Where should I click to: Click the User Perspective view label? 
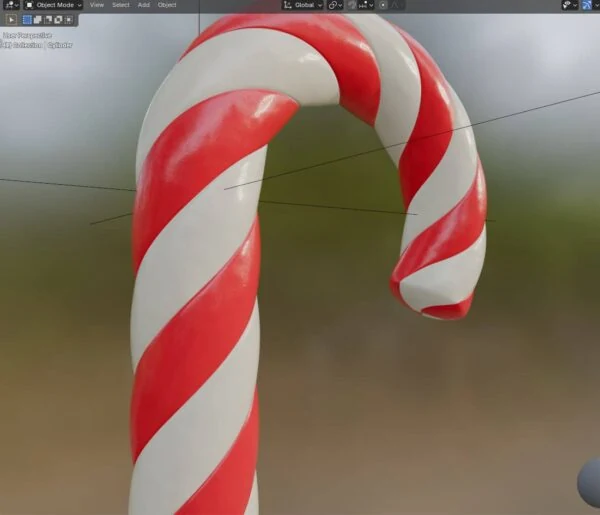27,36
